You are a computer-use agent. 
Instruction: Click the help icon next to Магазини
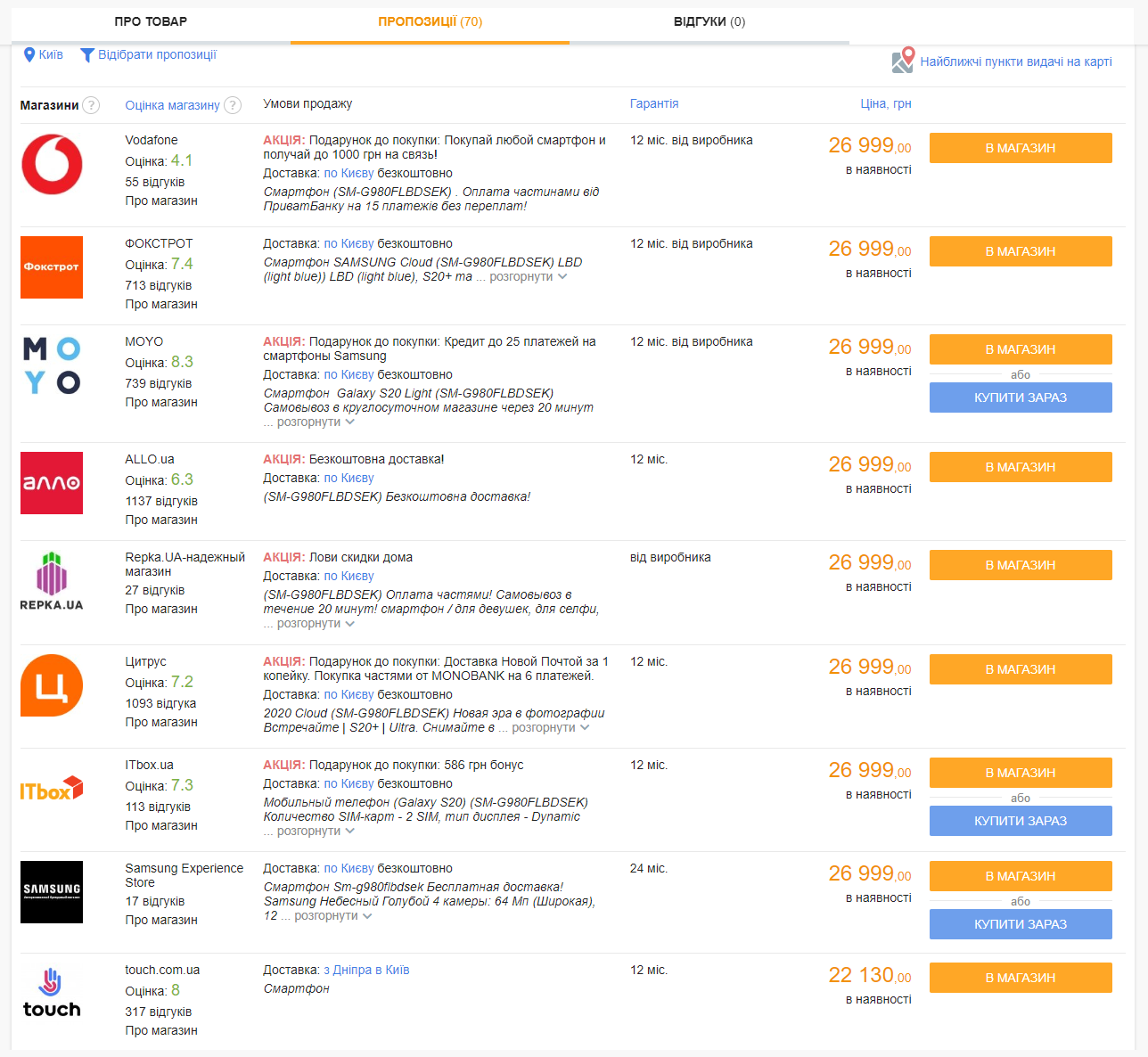[x=91, y=105]
